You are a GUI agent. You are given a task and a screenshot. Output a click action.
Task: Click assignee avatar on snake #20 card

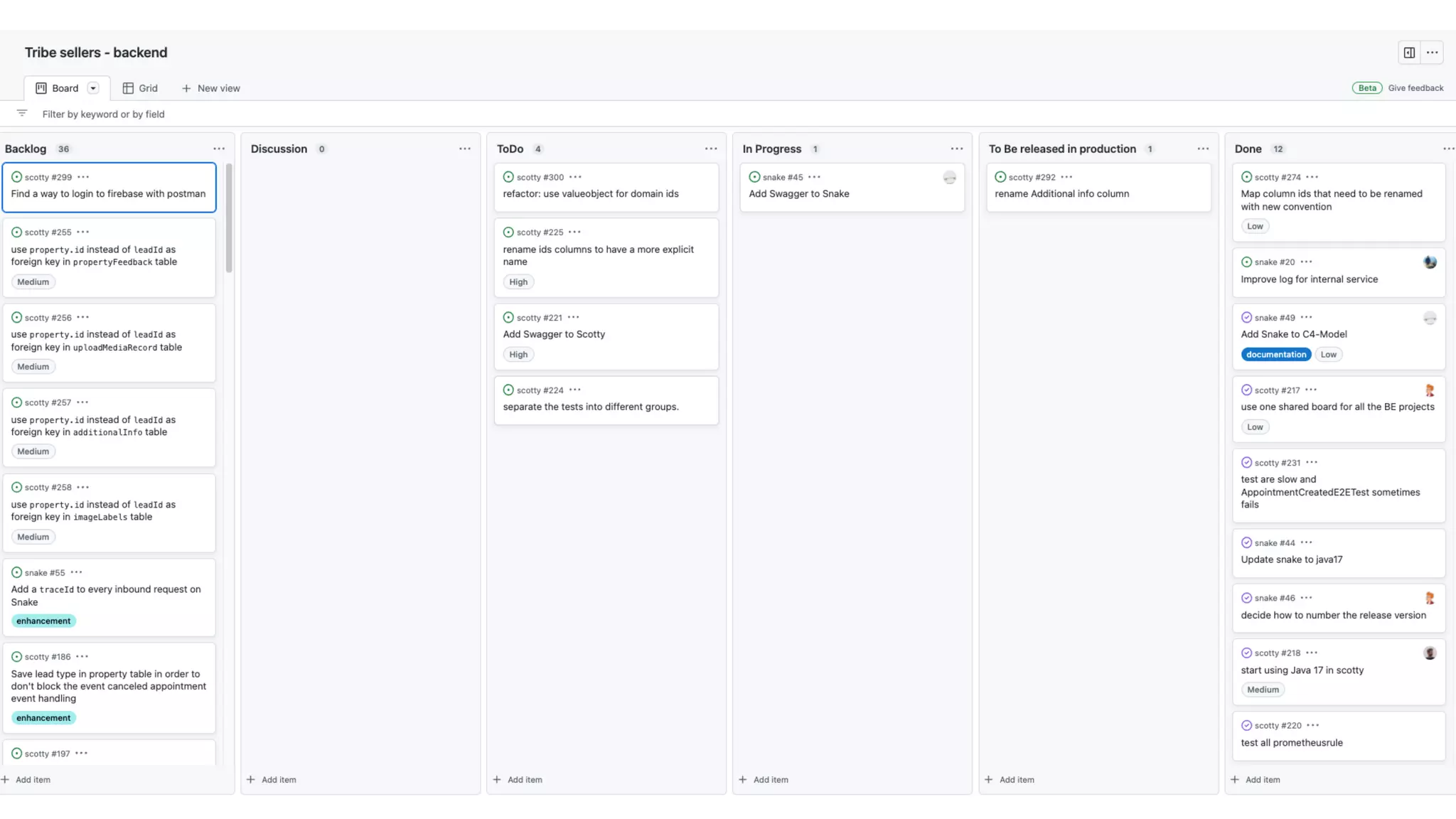[x=1430, y=262]
